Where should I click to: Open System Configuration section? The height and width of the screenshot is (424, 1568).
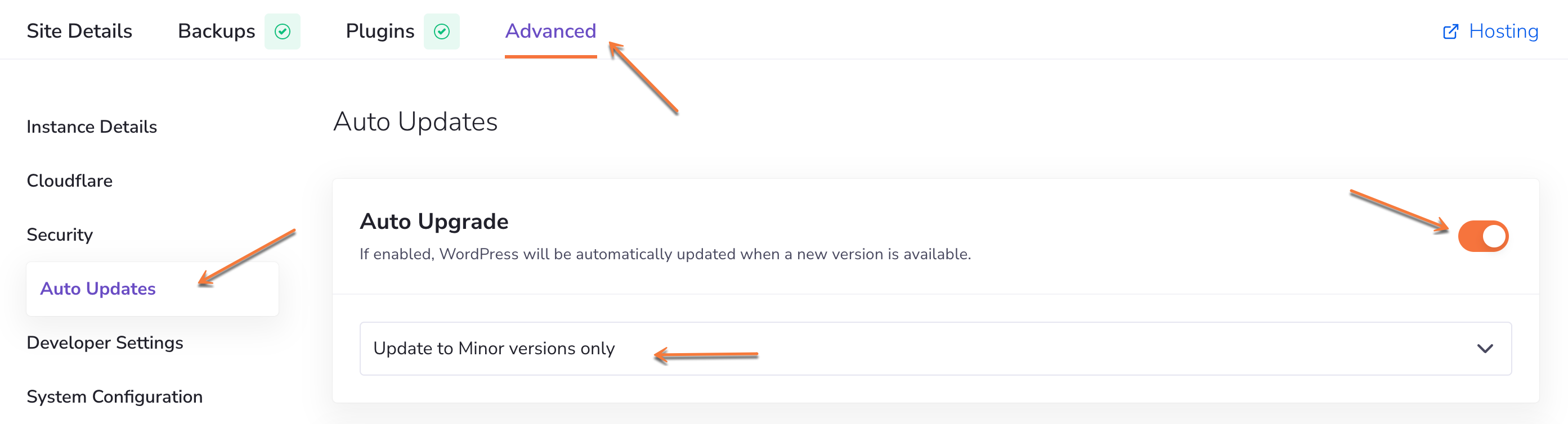(x=114, y=396)
